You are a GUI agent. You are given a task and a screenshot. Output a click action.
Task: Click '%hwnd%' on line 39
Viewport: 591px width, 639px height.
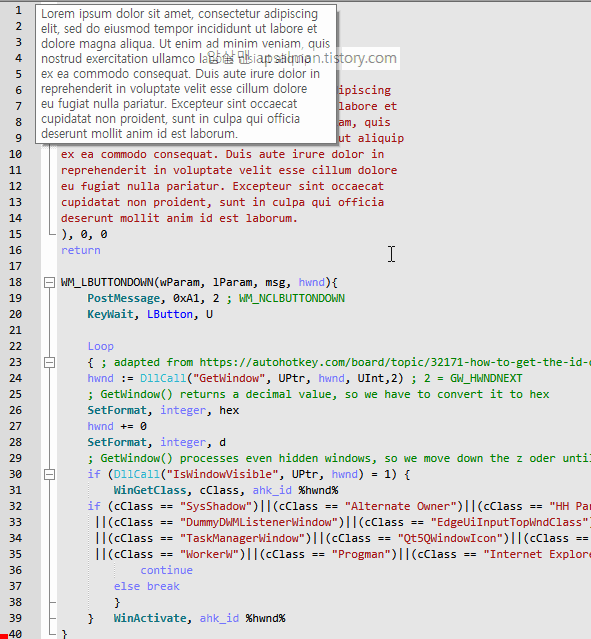265,618
